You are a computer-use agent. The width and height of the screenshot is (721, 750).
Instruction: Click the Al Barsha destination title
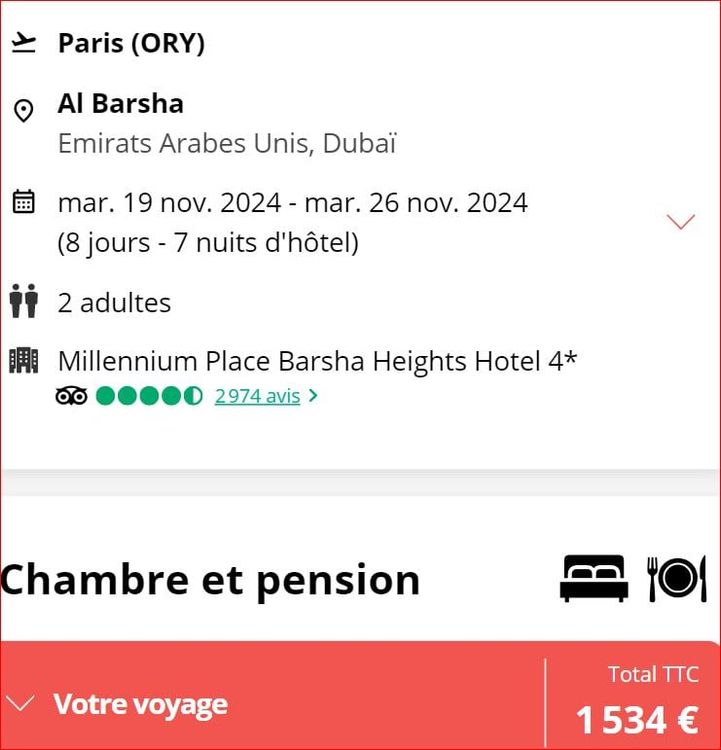click(121, 103)
